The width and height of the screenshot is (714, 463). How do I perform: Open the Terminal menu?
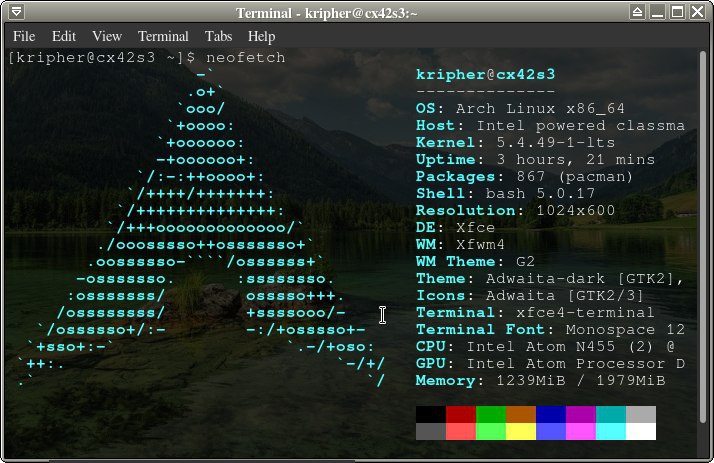(163, 36)
